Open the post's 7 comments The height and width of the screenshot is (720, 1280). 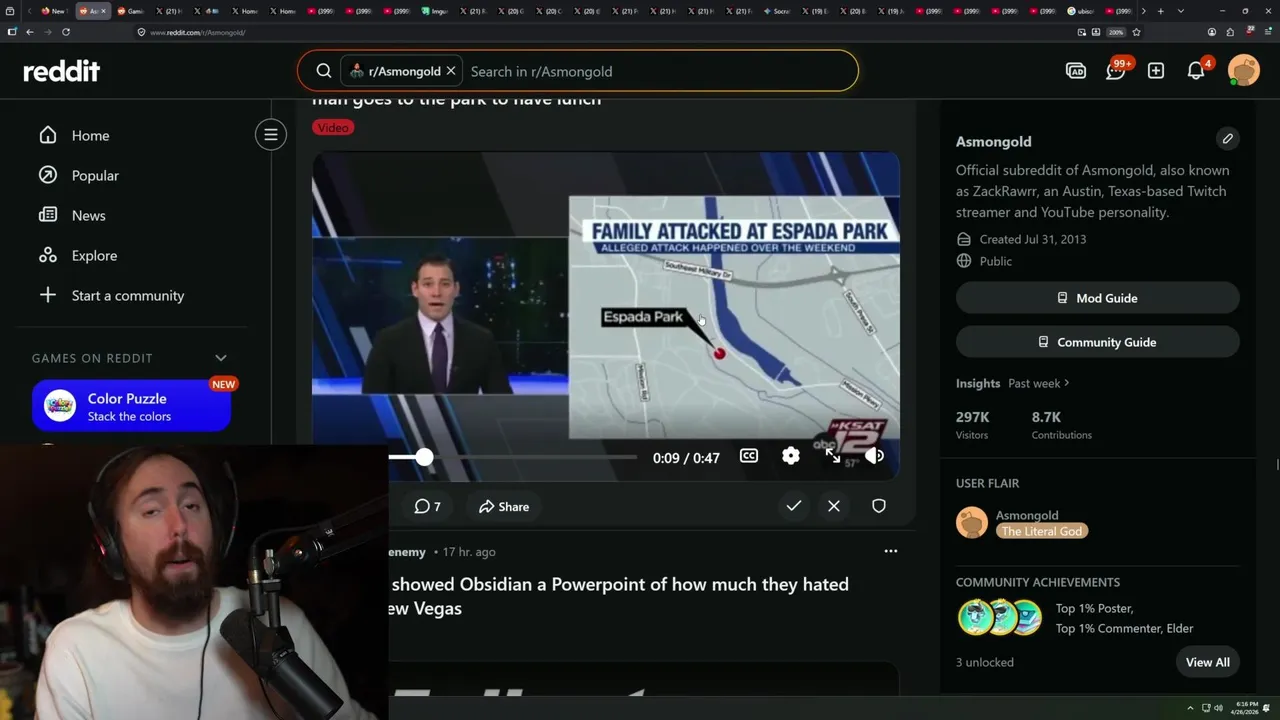427,506
